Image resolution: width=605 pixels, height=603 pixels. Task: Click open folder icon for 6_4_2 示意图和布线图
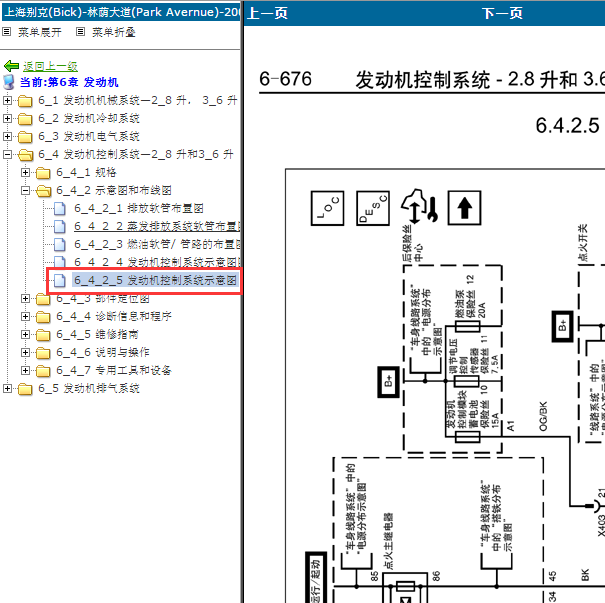tap(44, 191)
